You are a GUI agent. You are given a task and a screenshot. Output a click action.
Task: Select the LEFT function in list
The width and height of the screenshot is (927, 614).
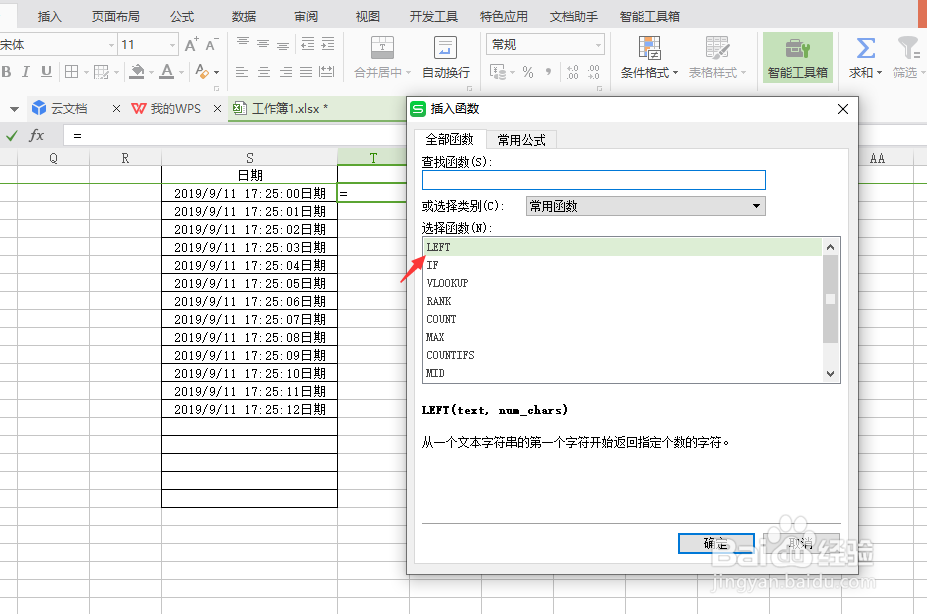623,247
